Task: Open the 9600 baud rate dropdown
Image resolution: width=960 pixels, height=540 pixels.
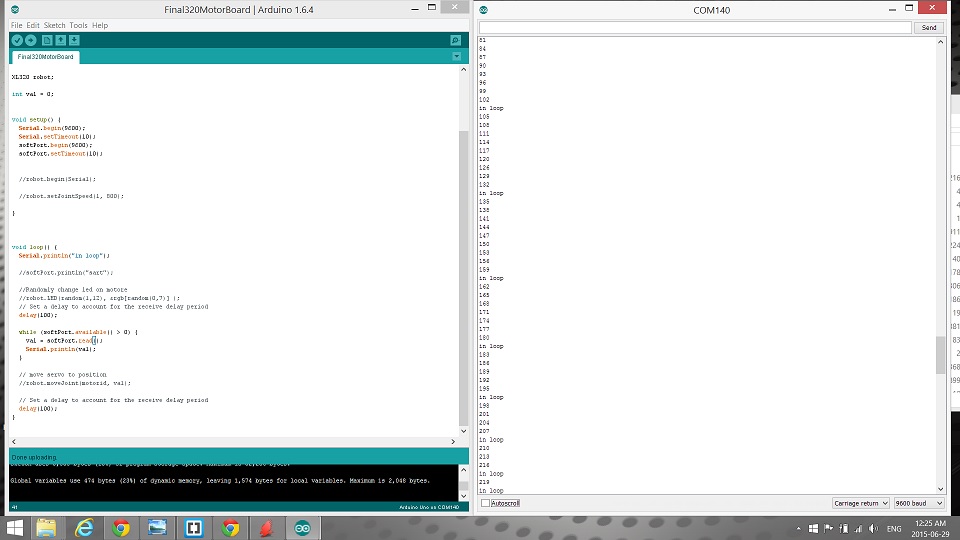Action: tap(919, 503)
